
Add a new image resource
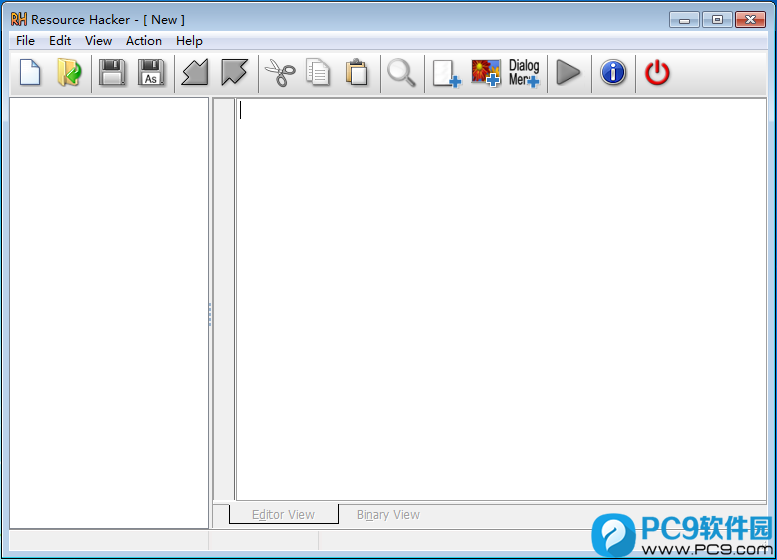click(x=486, y=73)
